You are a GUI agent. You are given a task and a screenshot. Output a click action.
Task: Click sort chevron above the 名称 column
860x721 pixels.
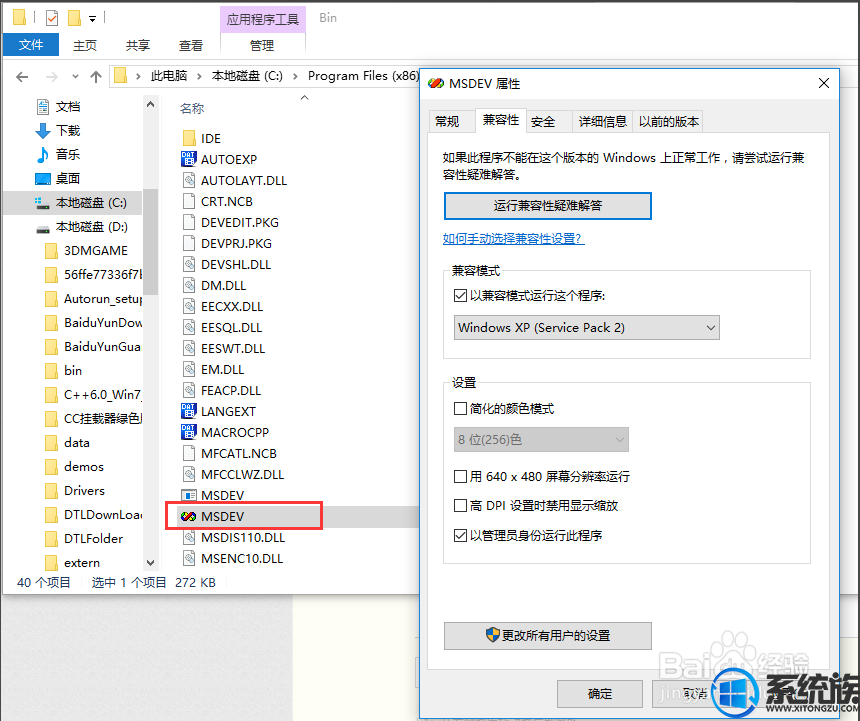304,98
